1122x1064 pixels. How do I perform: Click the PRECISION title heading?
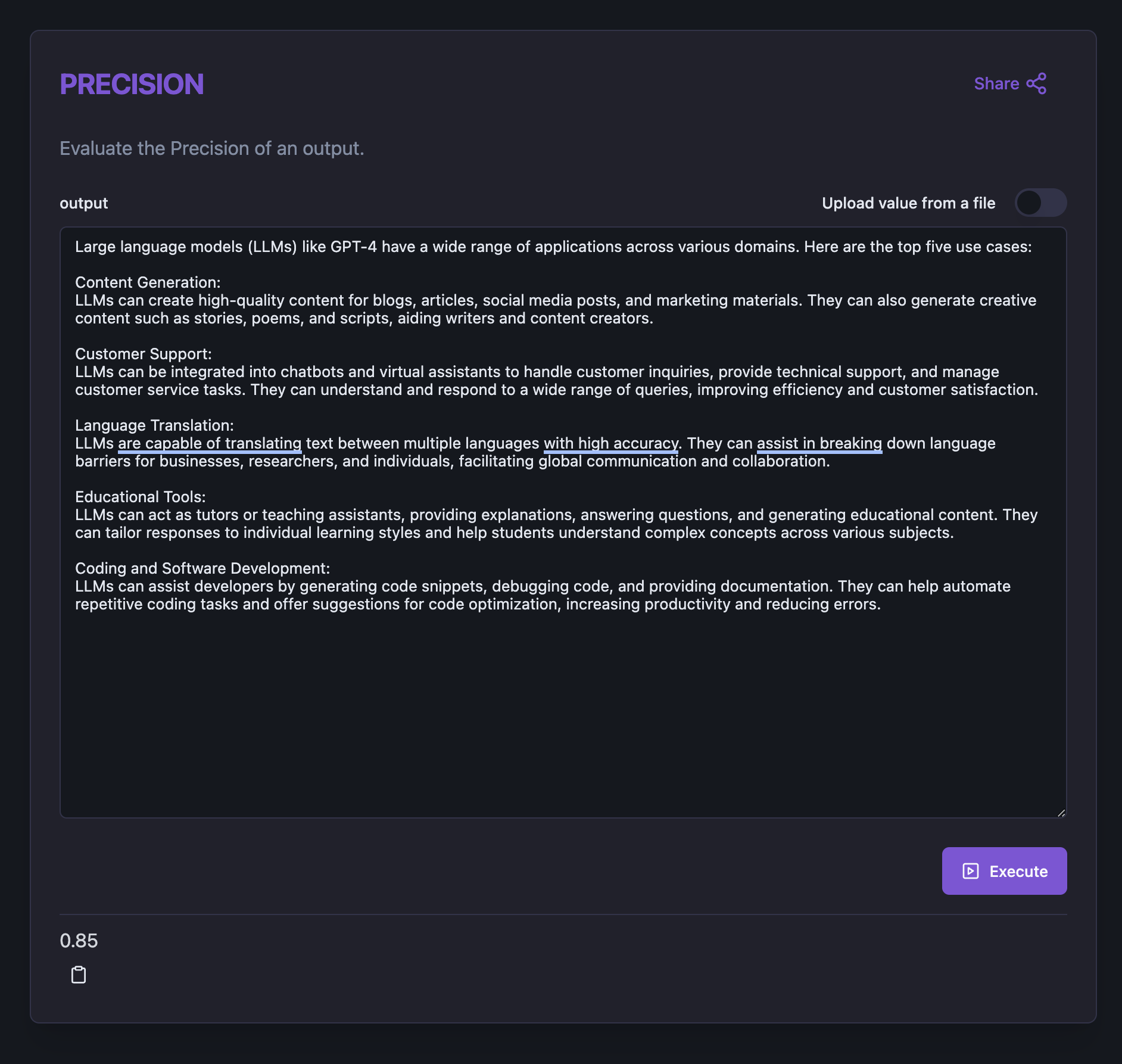[132, 85]
